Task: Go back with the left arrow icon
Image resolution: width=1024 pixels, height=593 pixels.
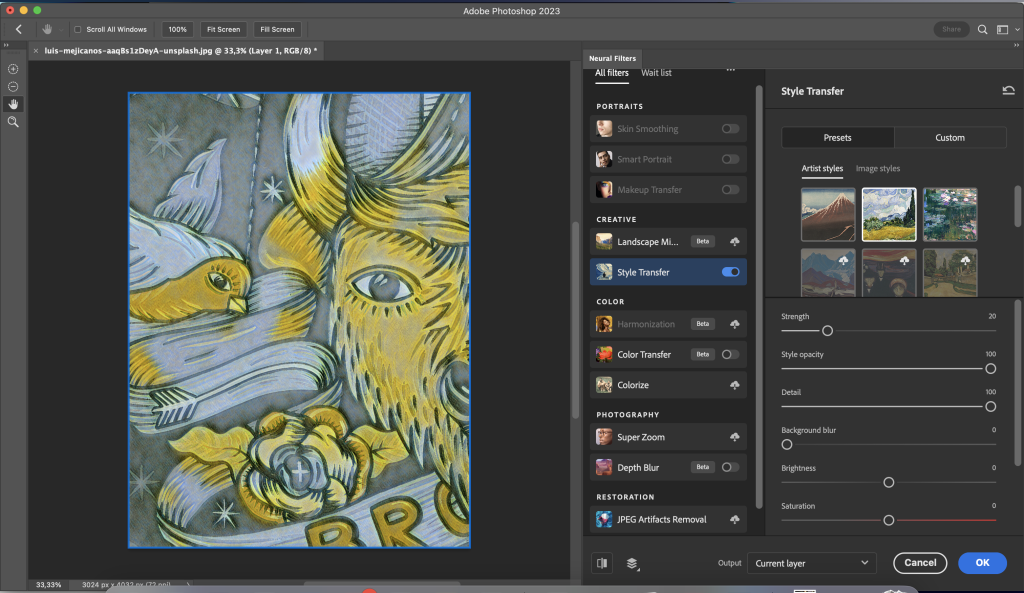Action: (x=18, y=29)
